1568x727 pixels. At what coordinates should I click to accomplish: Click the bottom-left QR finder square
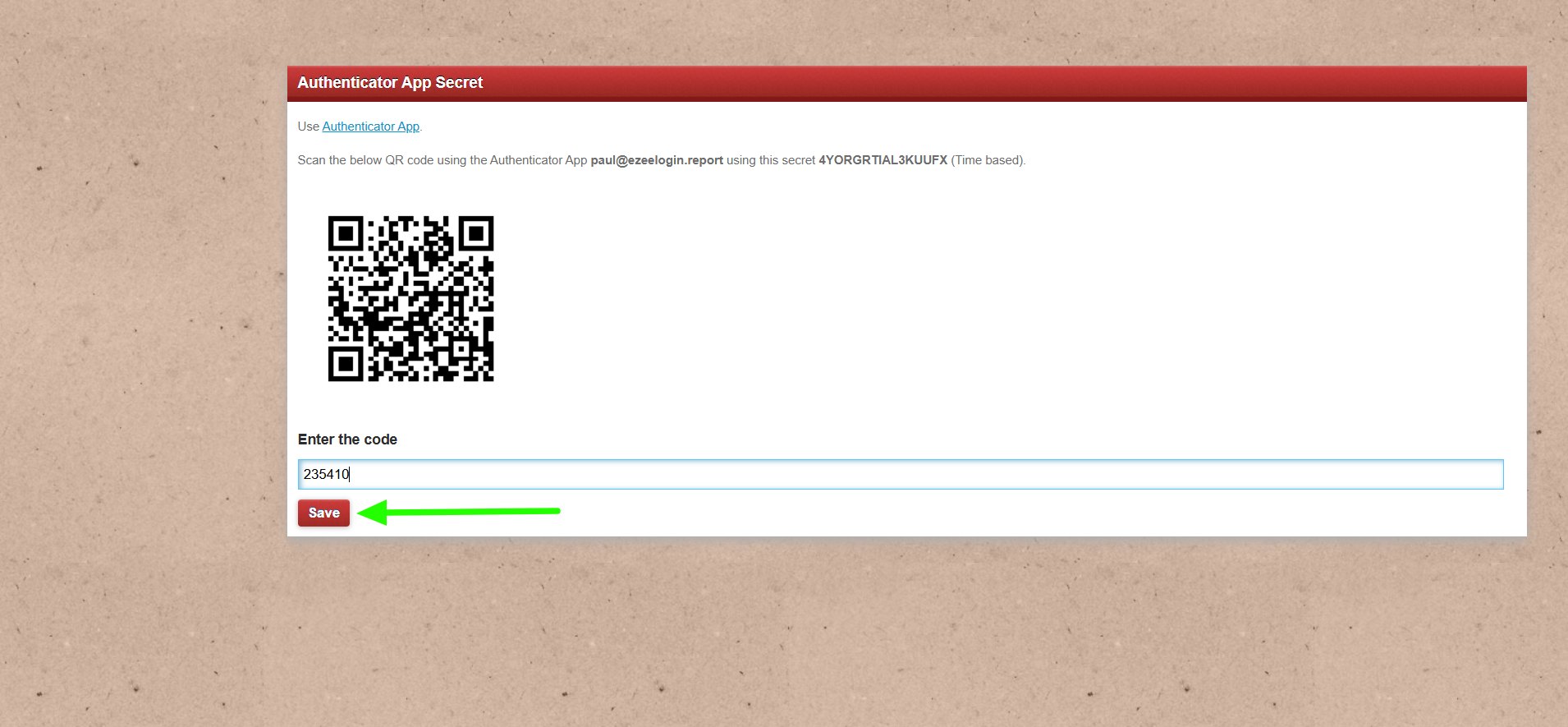click(x=346, y=363)
